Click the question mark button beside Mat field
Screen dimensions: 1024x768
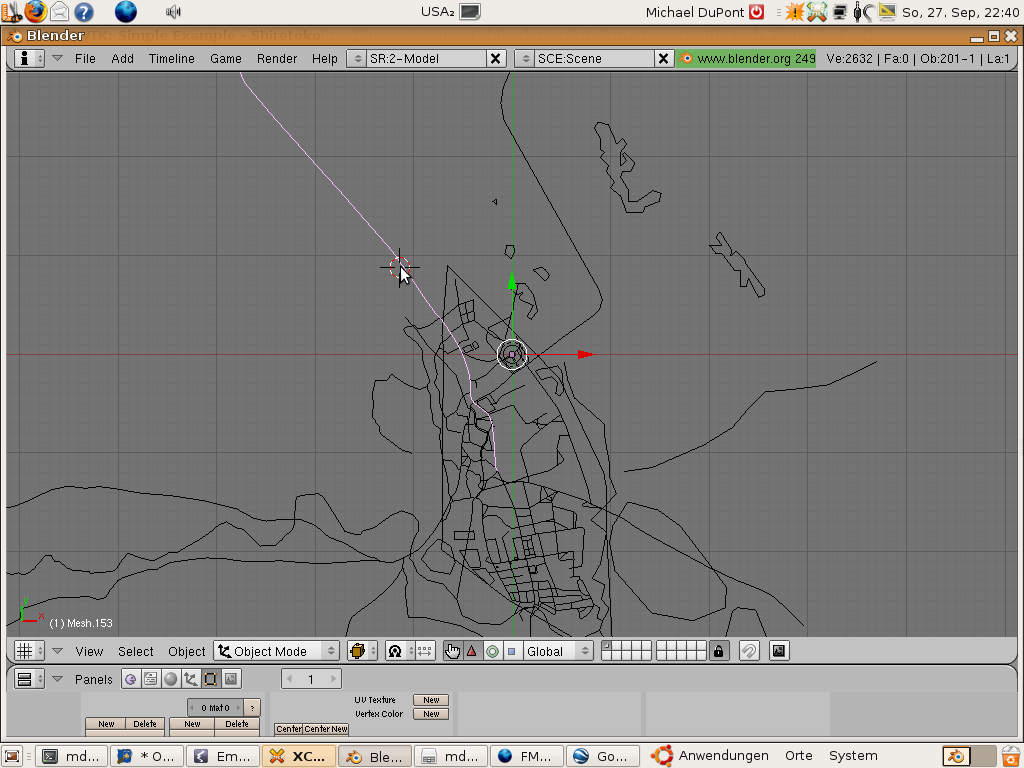pos(252,708)
